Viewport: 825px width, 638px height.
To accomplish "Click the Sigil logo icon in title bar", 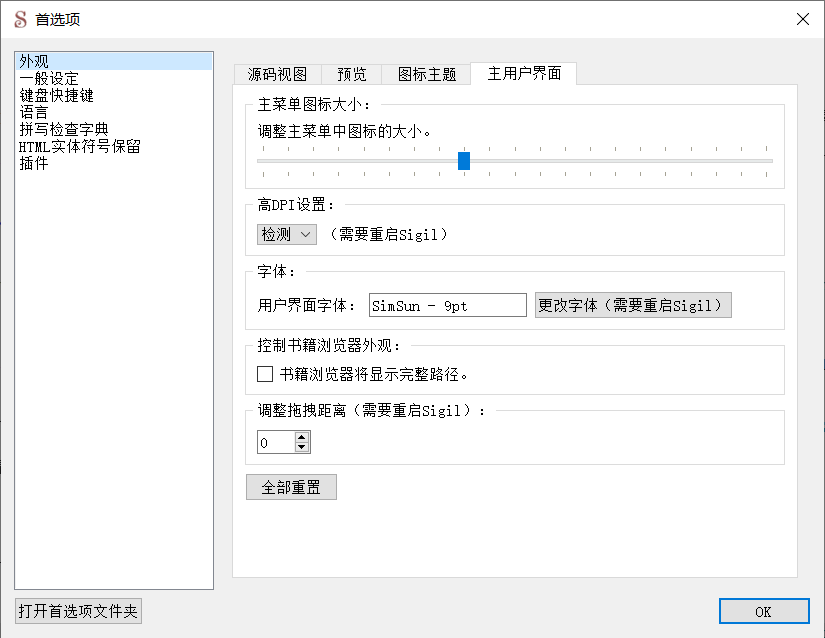I will 18,18.
